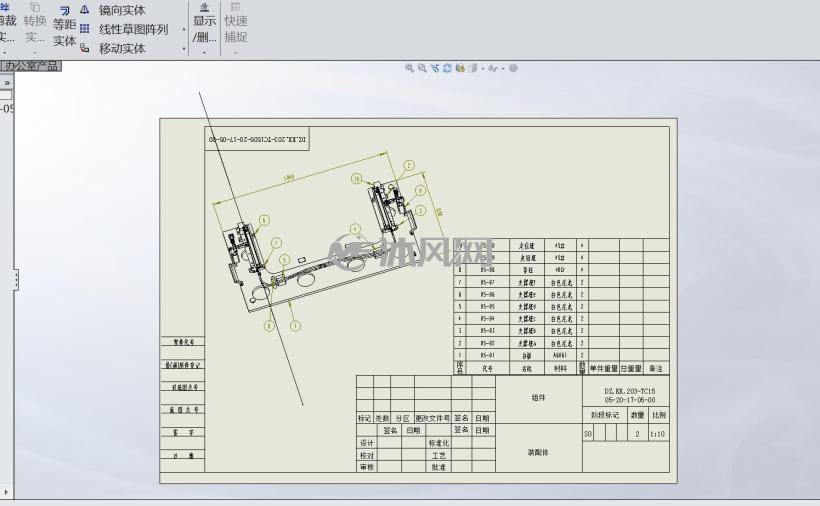Click the 设计 cell in title block
820x506 pixels.
367,443
